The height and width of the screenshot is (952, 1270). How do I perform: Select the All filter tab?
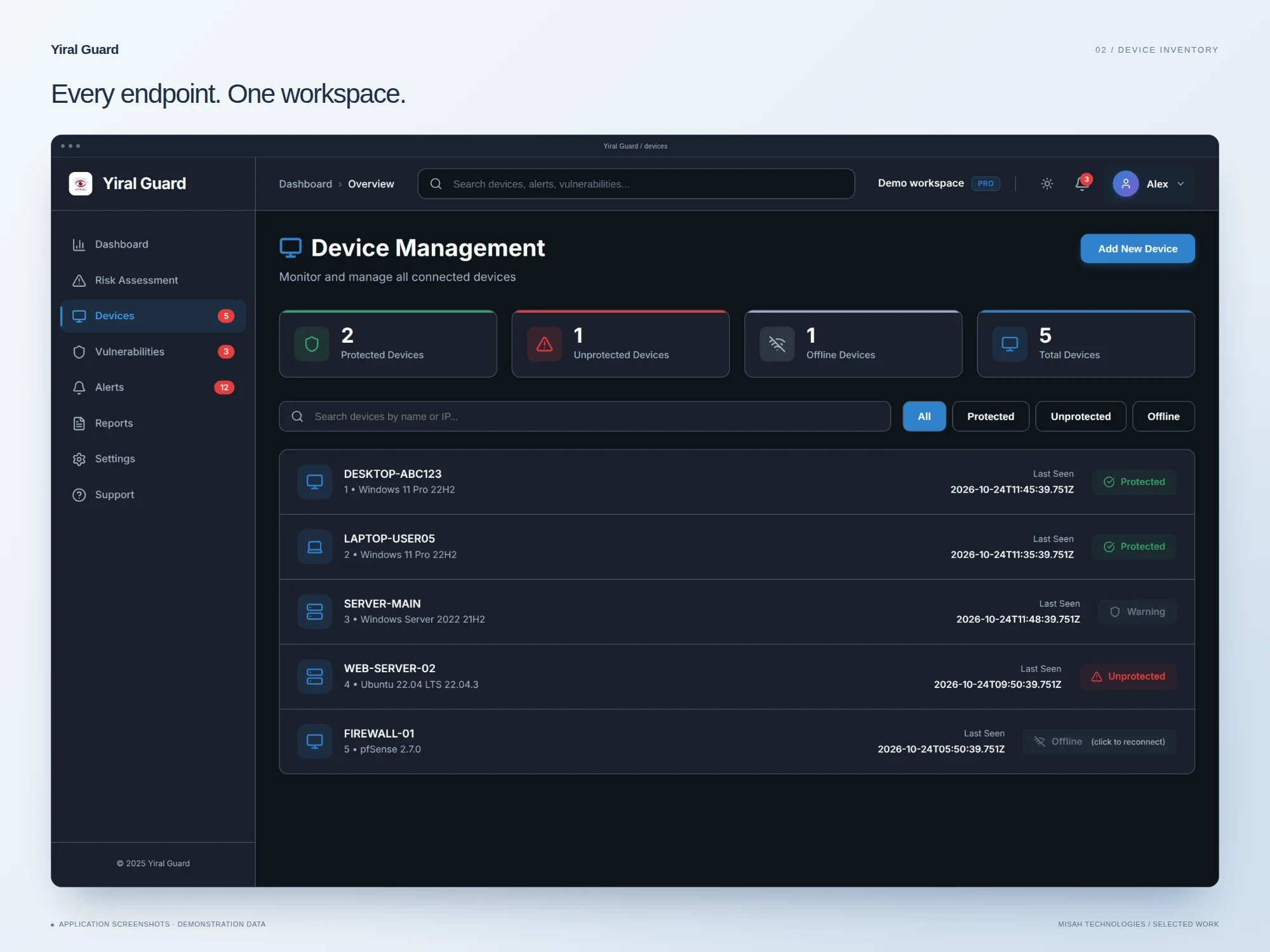[924, 416]
